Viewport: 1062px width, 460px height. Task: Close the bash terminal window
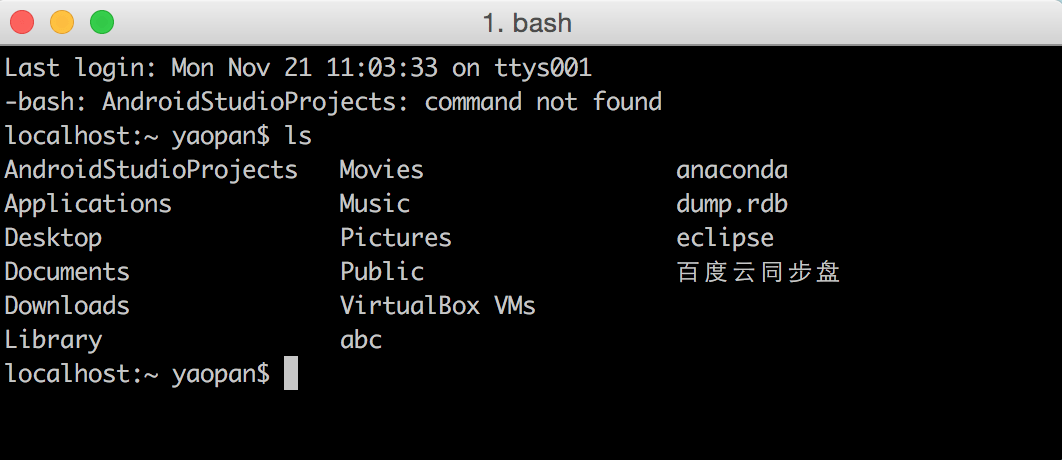pos(22,21)
